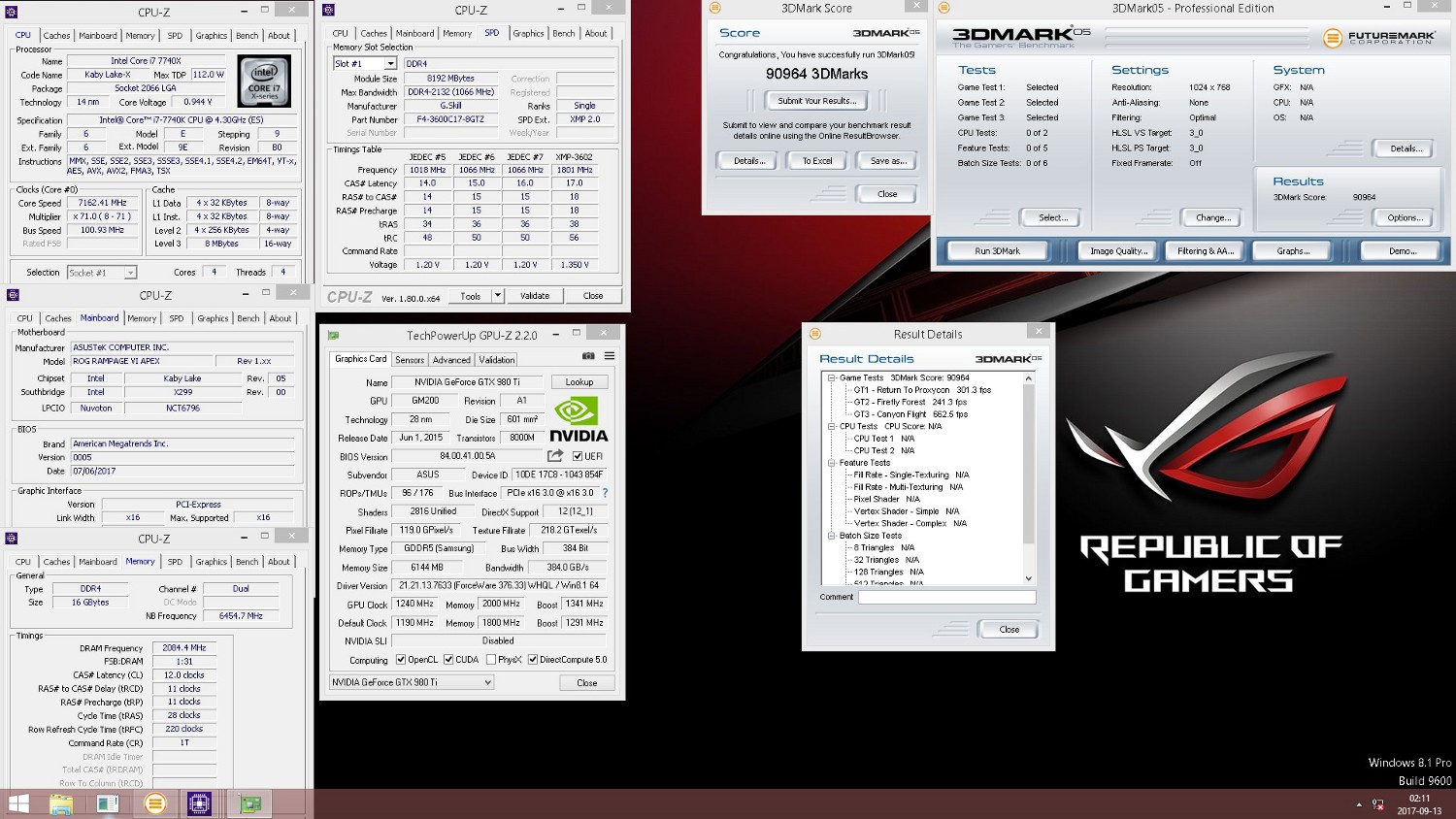
Task: Click the title bar icon of CPU-Z Memory window
Action: tap(14, 538)
